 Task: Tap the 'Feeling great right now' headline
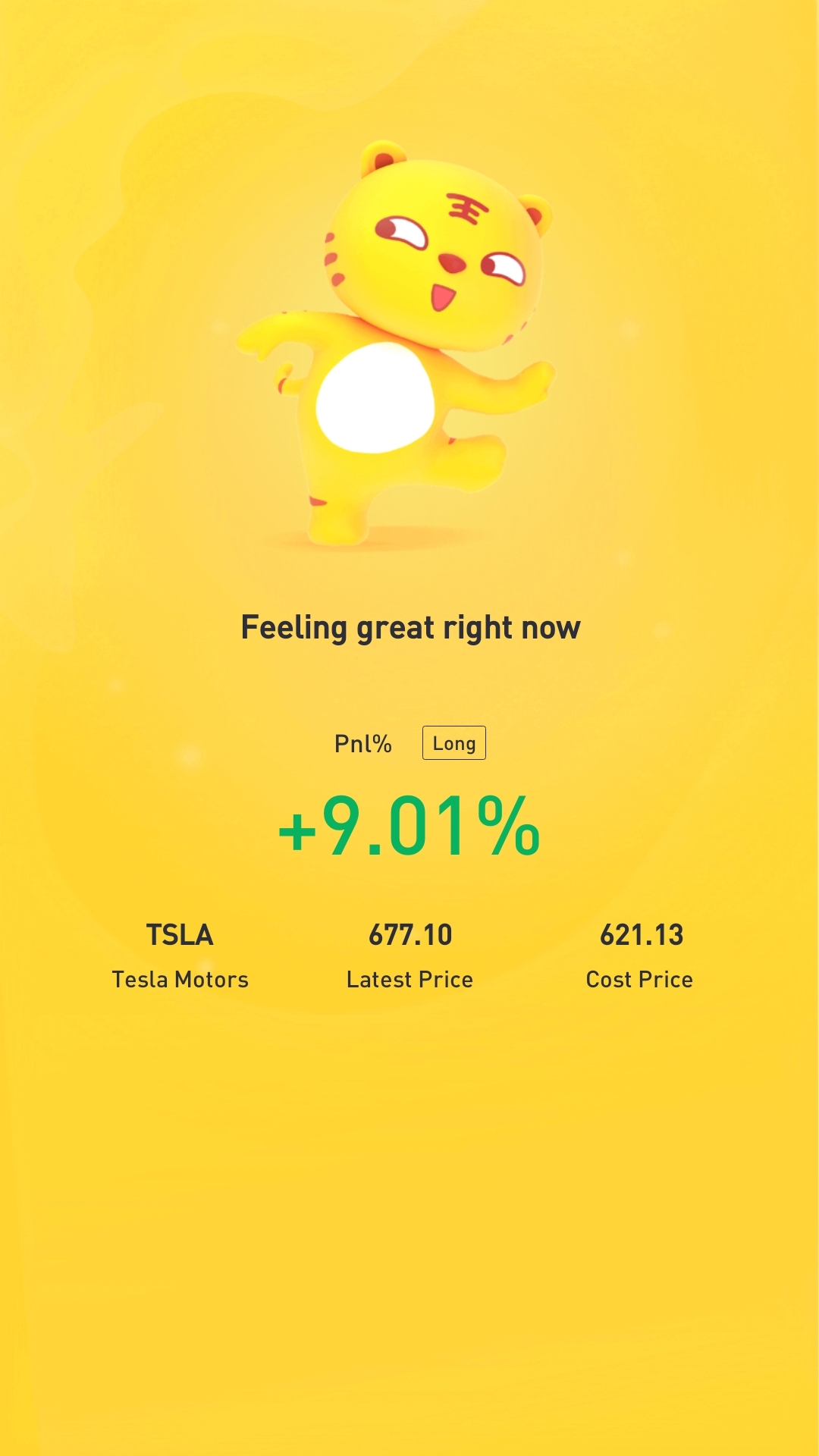point(410,629)
